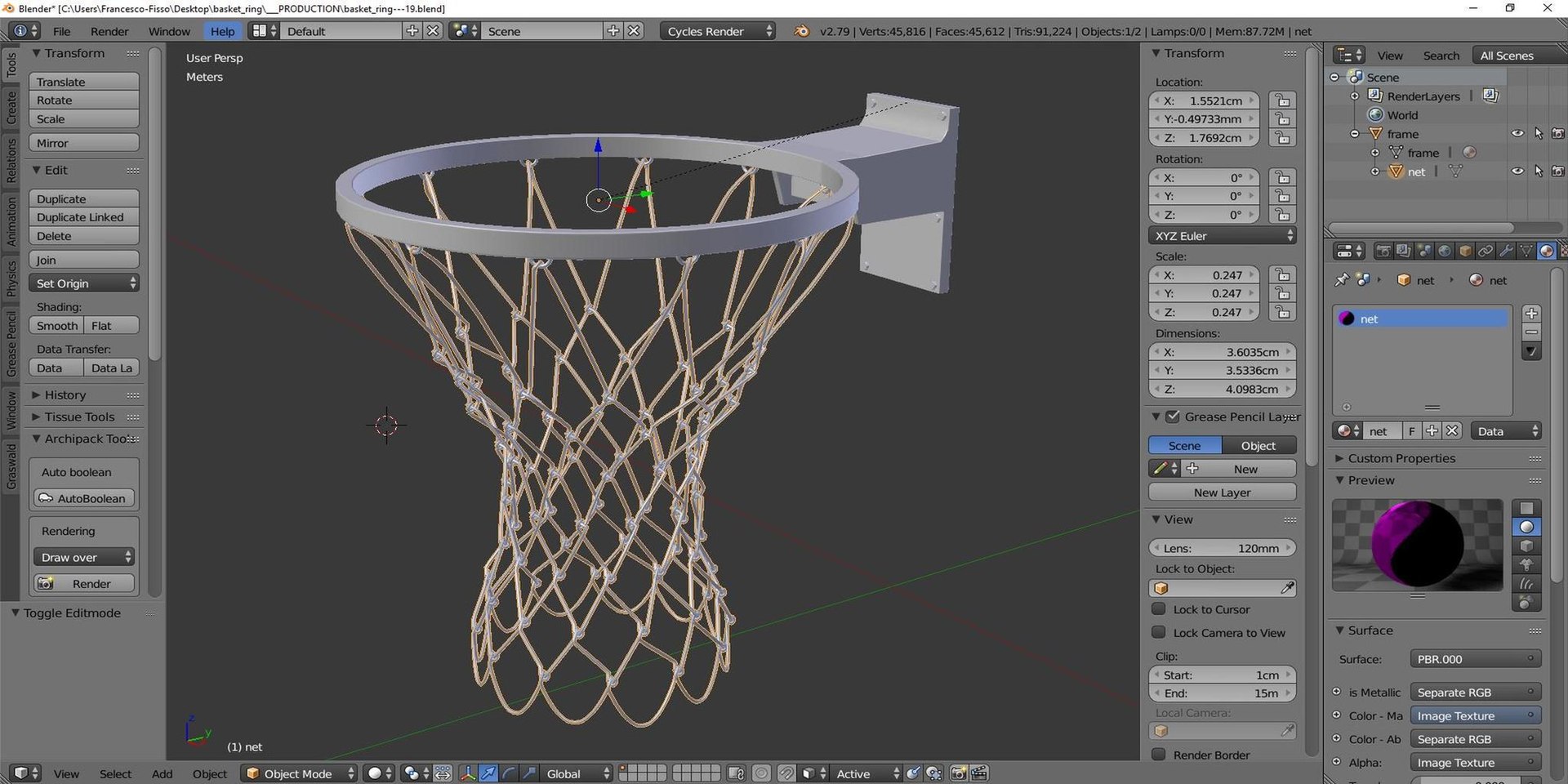Expand the Custom Properties panel
1568x784 pixels.
click(1401, 458)
